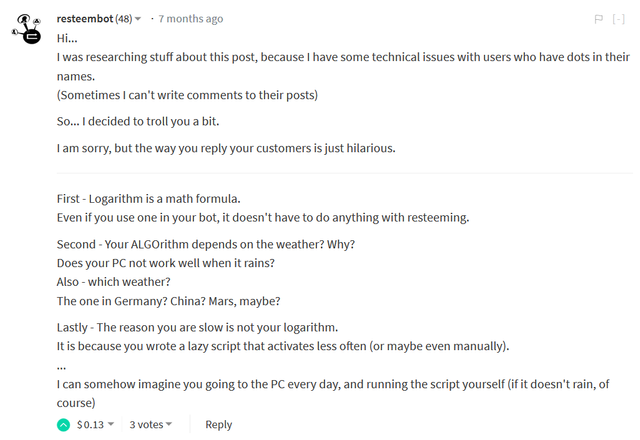Viewport: 640px width, 440px height.
Task: Expand the dropdown arrow beside resteembot (48)
Action: pos(138,19)
